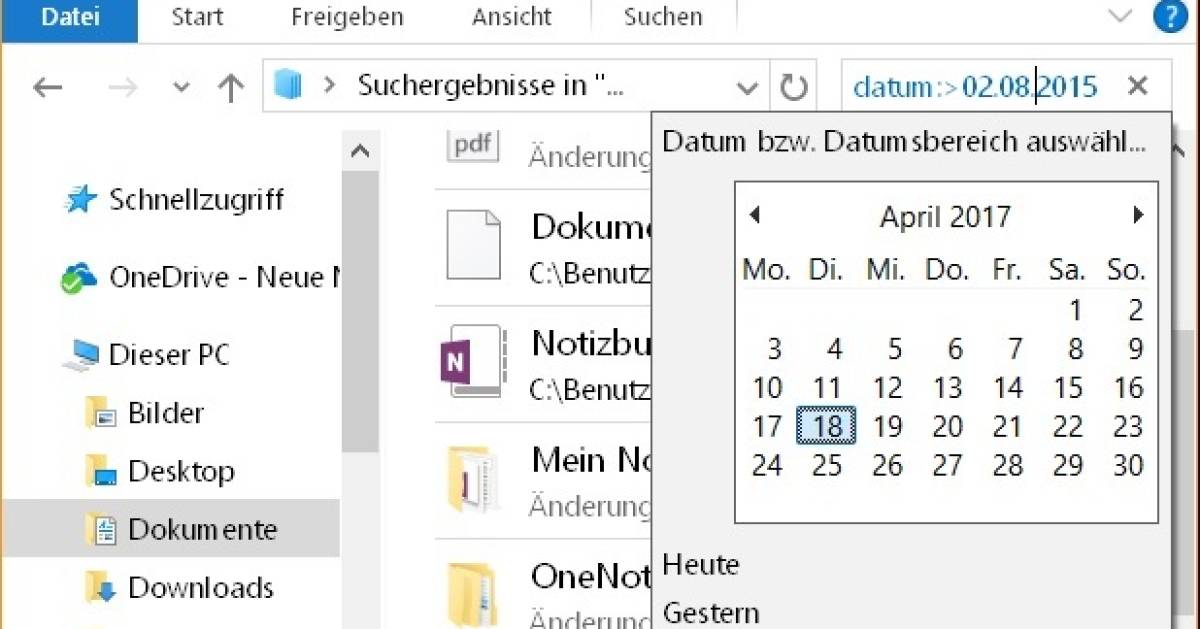Viewport: 1200px width, 629px height.
Task: Clear the search with the X button
Action: click(1138, 87)
